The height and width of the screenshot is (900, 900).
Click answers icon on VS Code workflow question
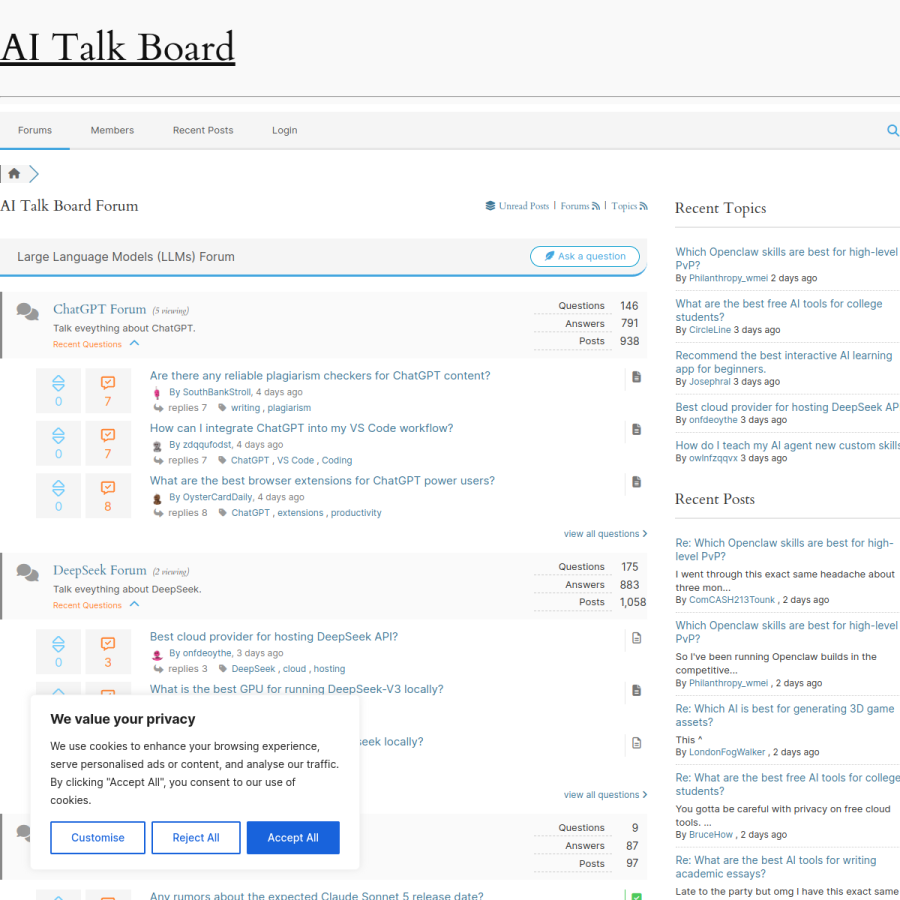[x=108, y=435]
